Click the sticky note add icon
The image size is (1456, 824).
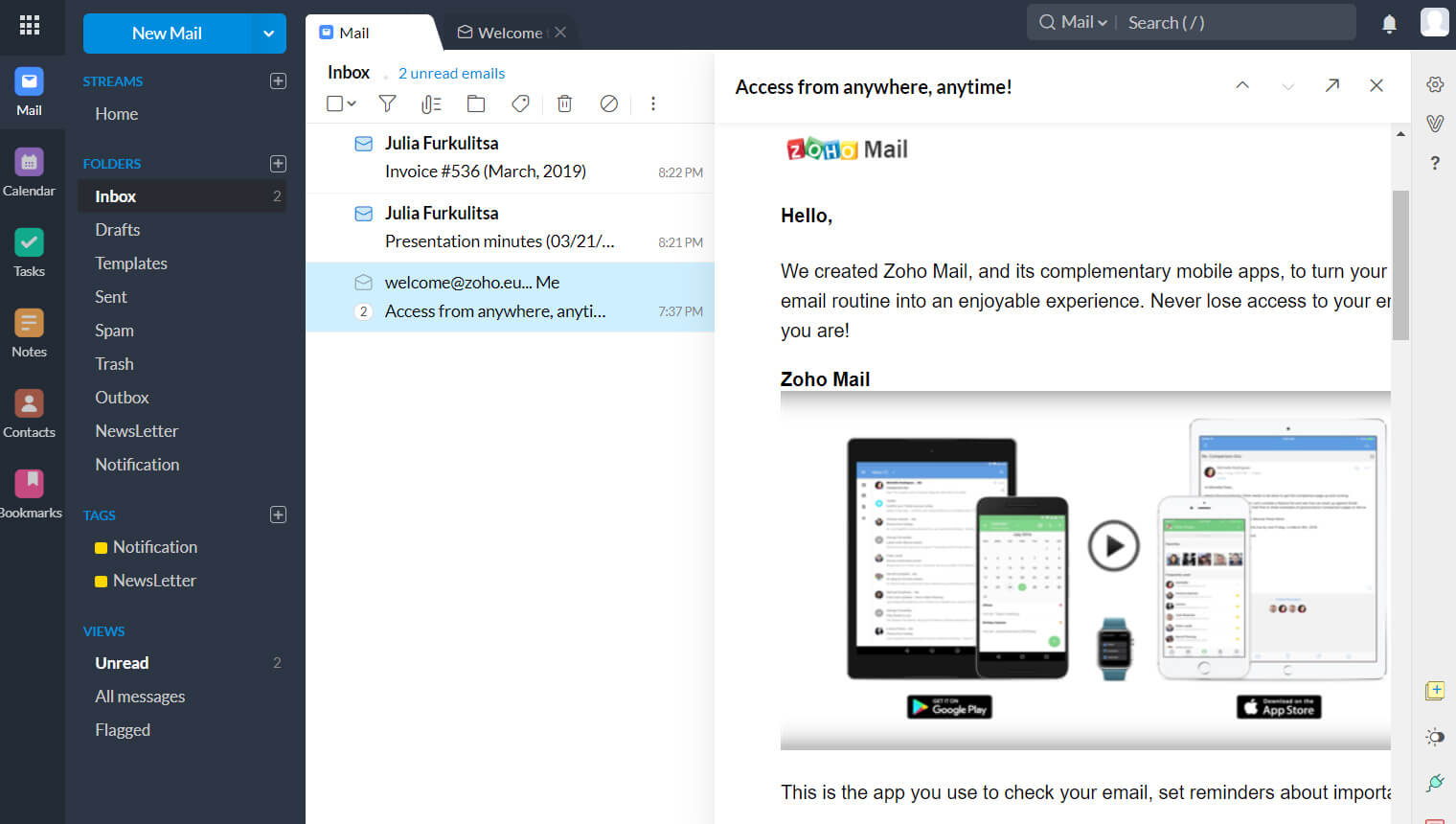click(1435, 690)
